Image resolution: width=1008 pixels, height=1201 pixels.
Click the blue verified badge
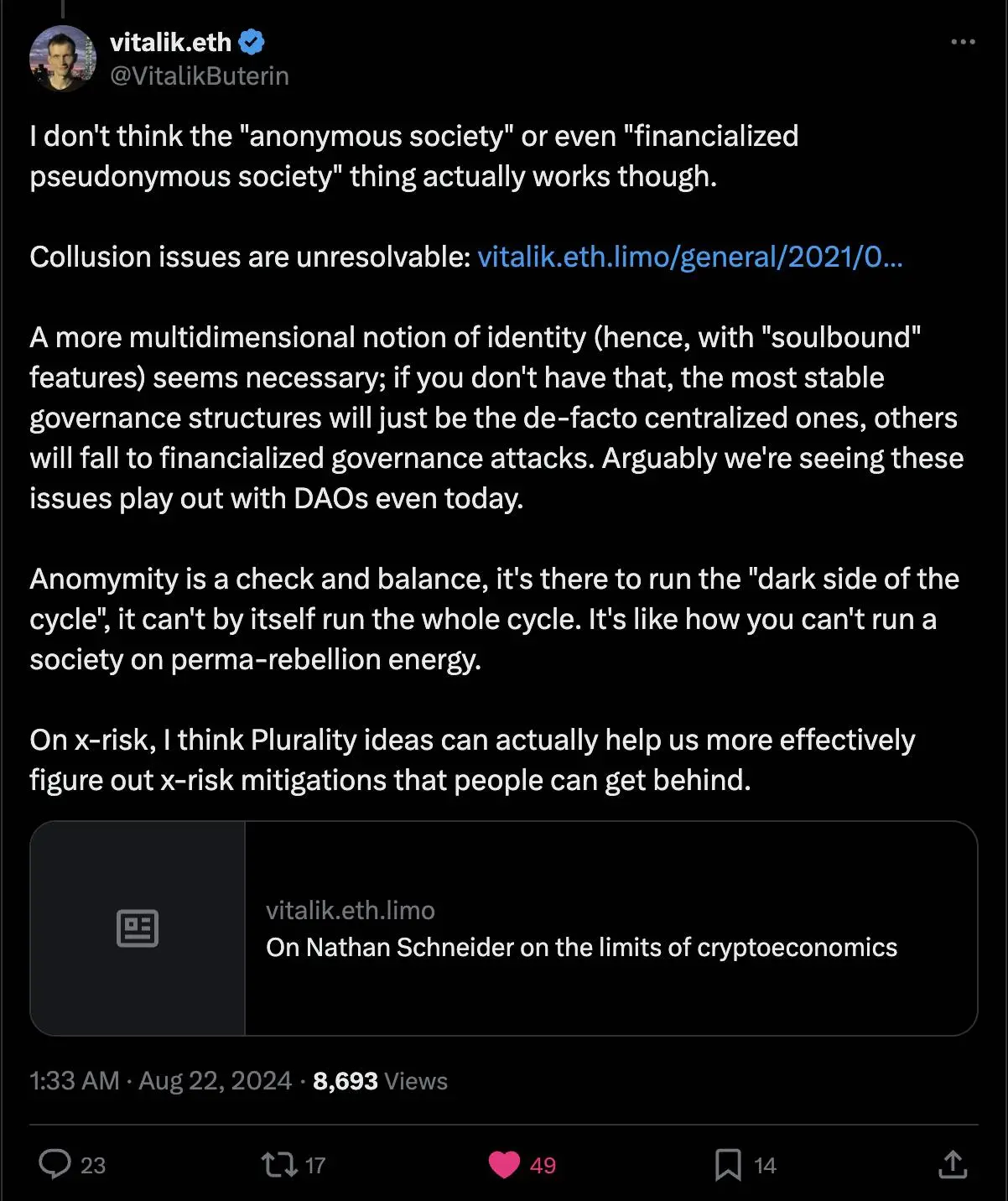(252, 41)
